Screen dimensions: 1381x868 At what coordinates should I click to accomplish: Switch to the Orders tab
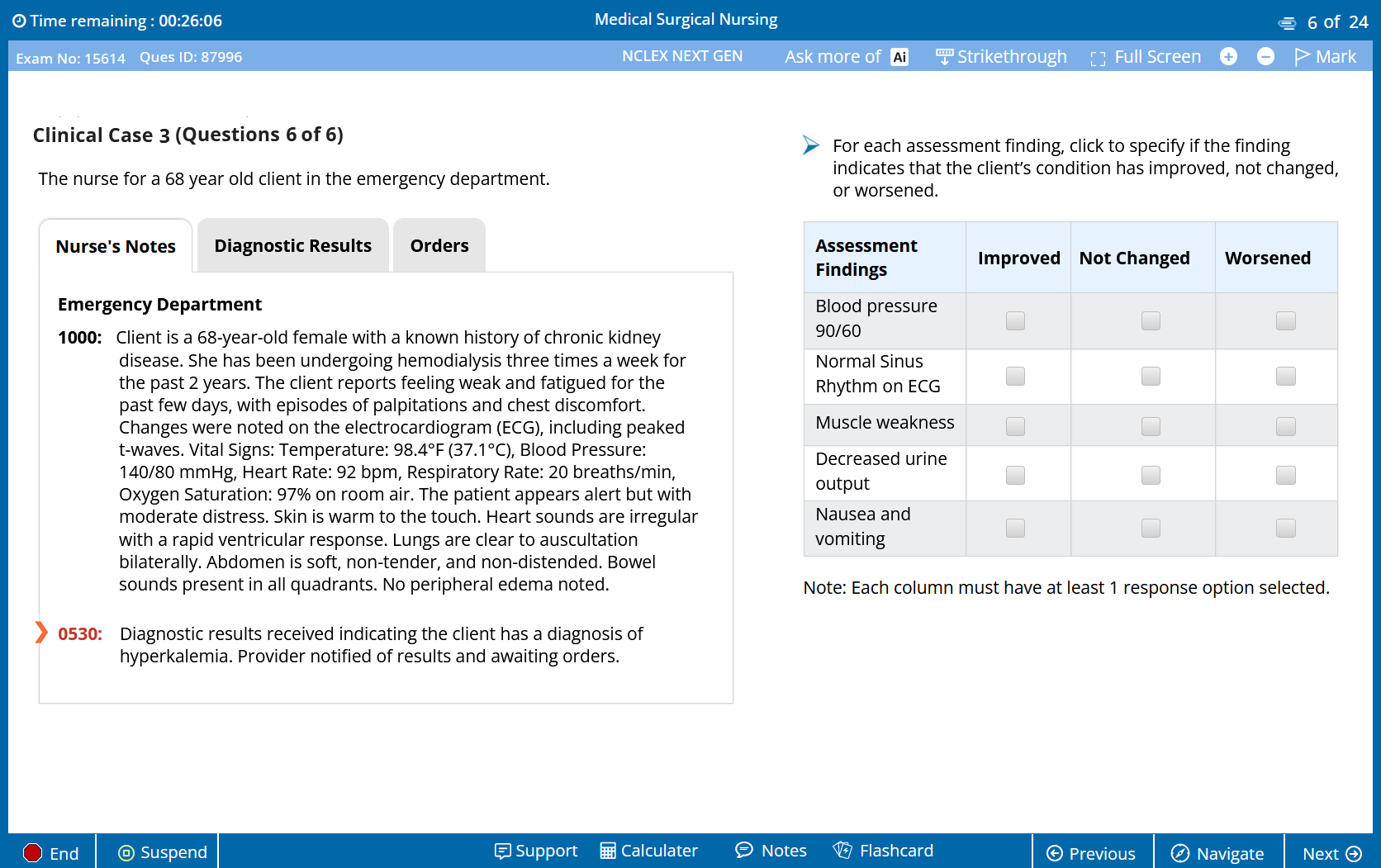click(x=439, y=245)
